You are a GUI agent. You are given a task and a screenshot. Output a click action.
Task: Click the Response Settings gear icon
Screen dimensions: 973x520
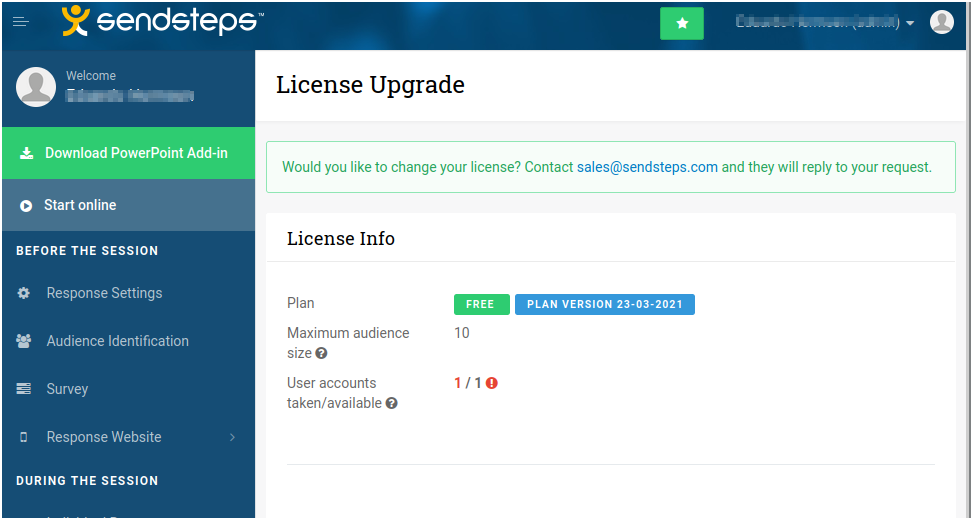pos(24,293)
